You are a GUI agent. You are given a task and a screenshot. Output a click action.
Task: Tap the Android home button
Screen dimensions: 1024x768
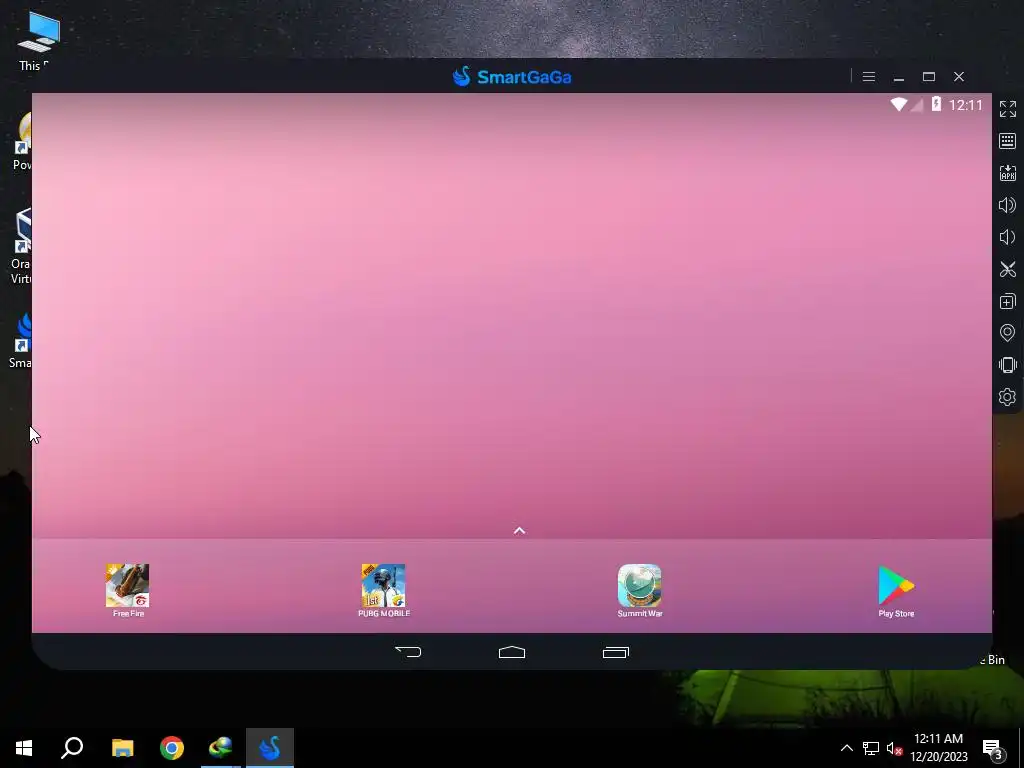click(x=512, y=652)
